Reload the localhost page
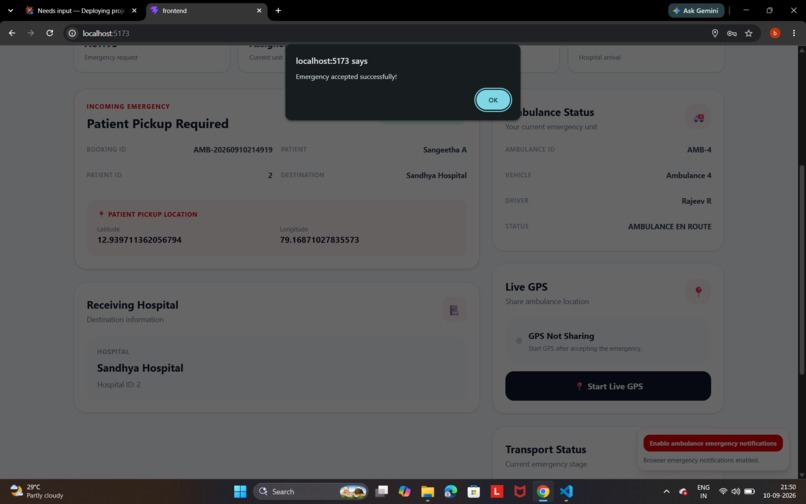Screen dimensions: 806x504 point(49,33)
